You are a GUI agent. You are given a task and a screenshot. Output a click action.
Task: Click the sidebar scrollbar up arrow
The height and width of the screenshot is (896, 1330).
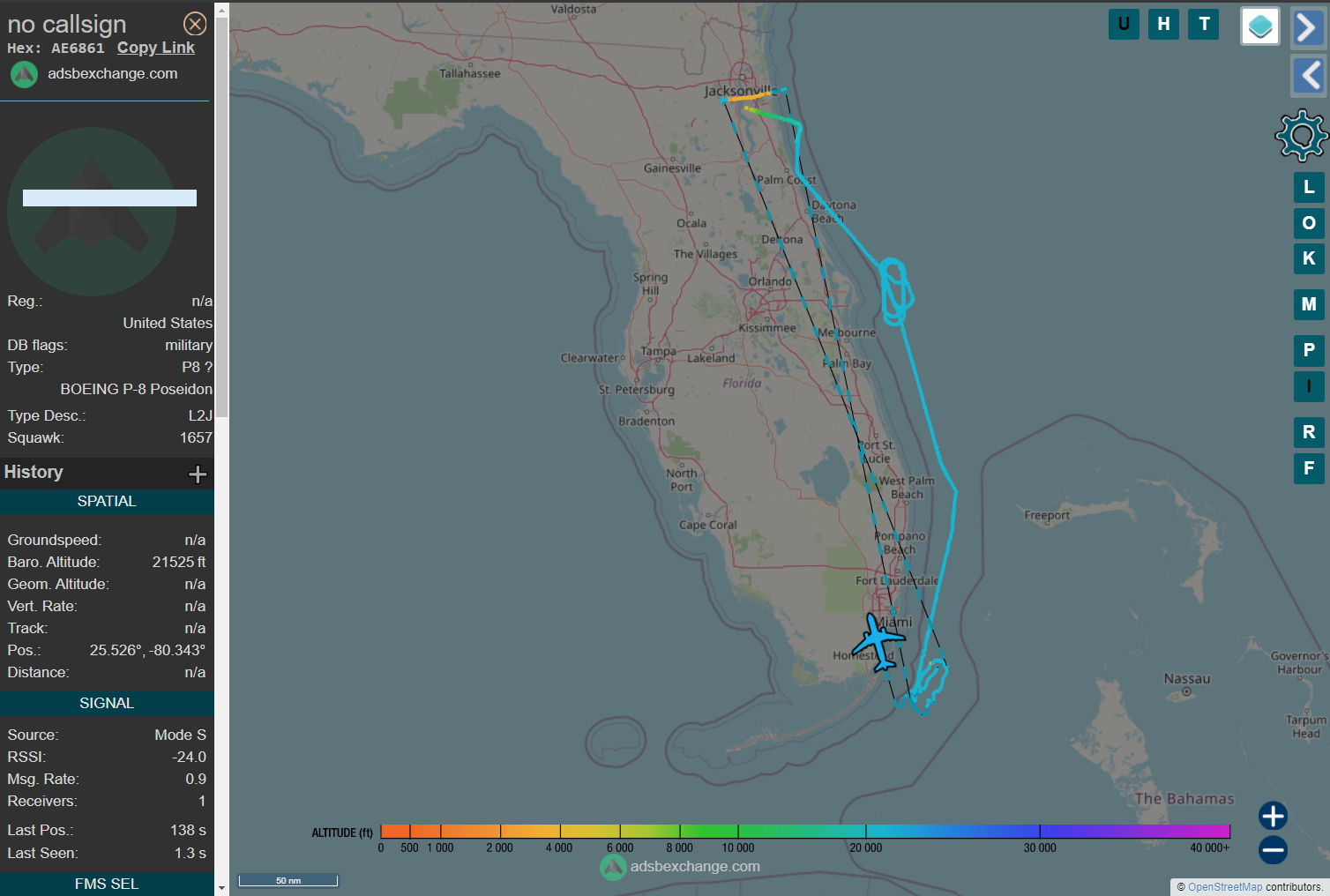pos(221,10)
